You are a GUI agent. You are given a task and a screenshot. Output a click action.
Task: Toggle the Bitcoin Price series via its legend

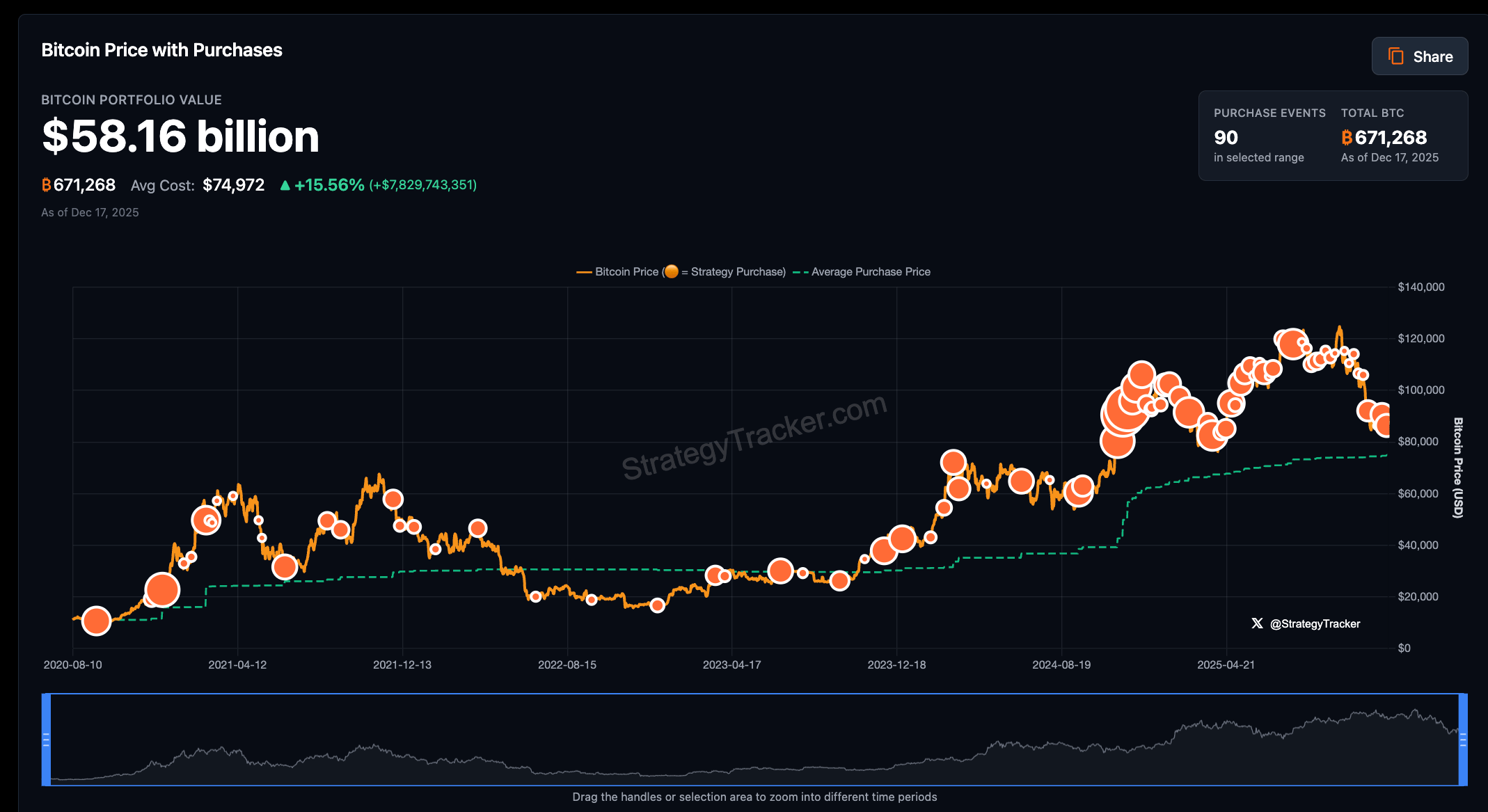coord(626,271)
